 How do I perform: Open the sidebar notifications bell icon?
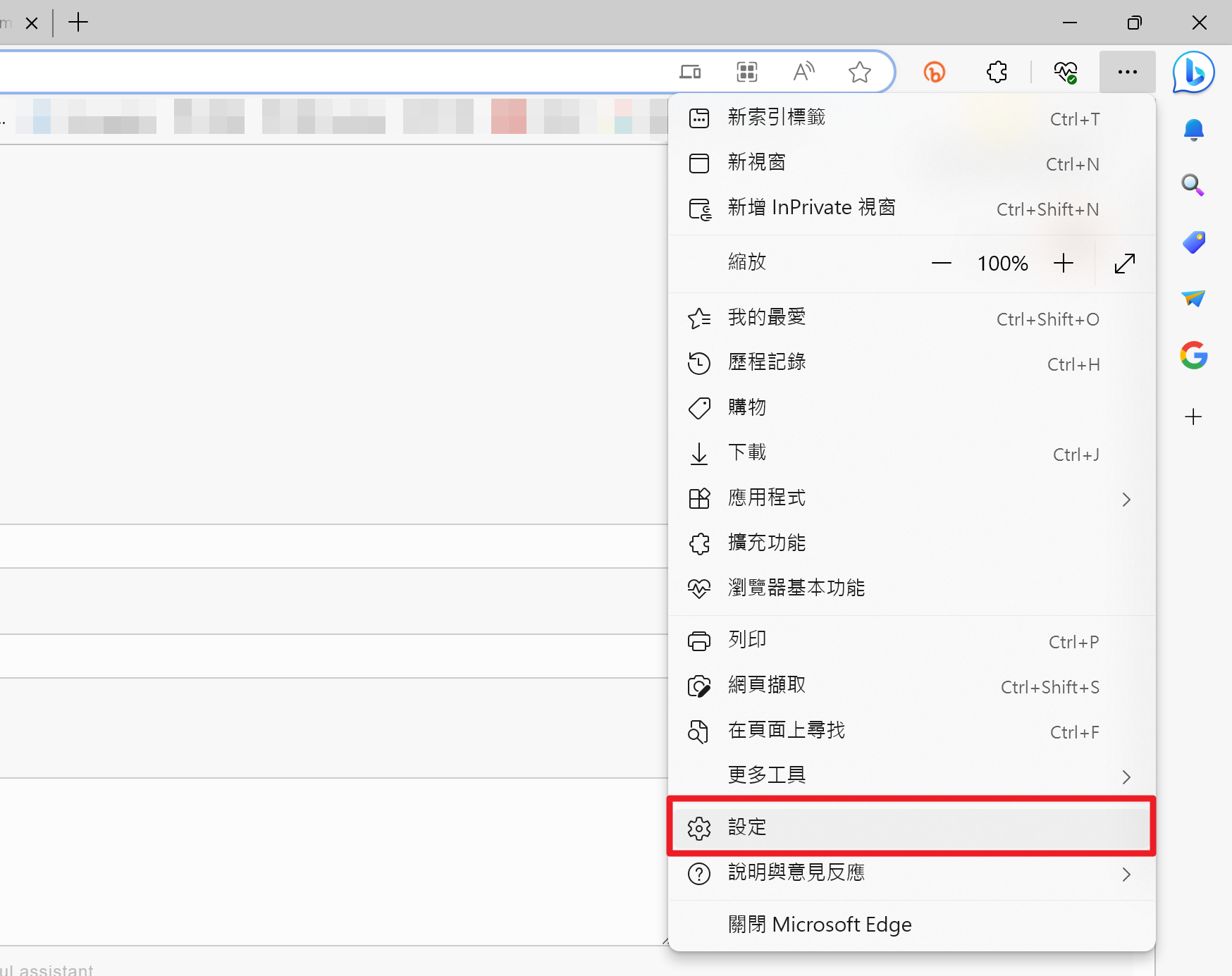pos(1193,130)
